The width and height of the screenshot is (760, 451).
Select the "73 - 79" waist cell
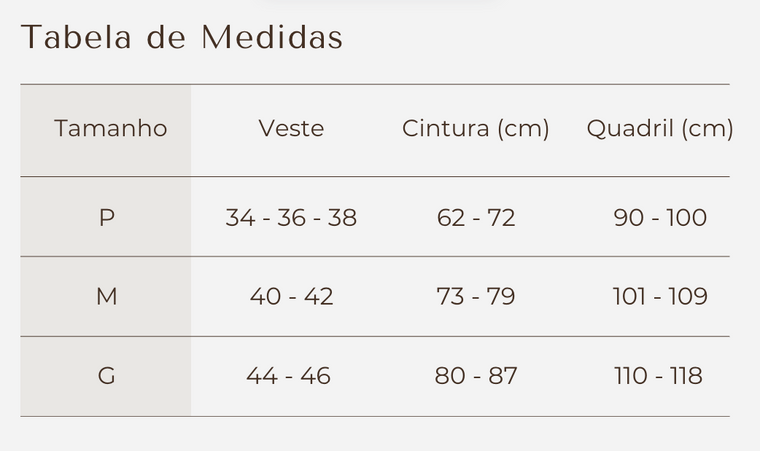476,296
